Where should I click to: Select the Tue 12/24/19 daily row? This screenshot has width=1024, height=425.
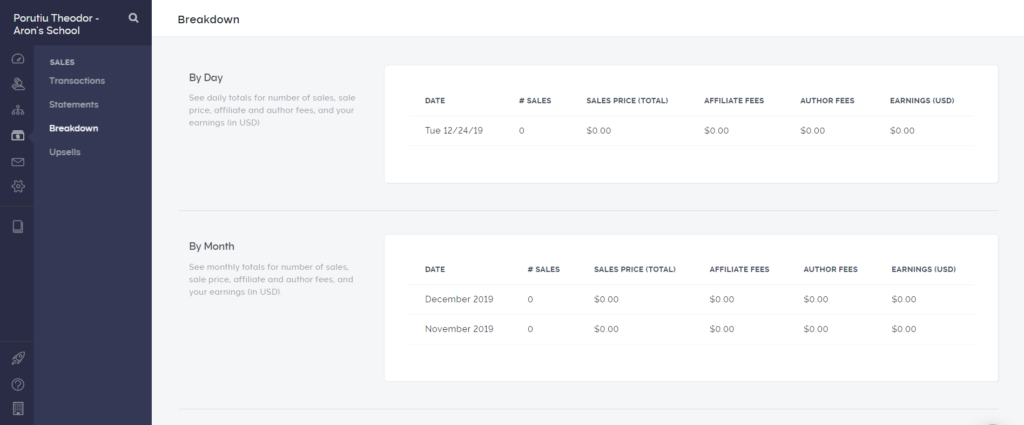pos(691,131)
